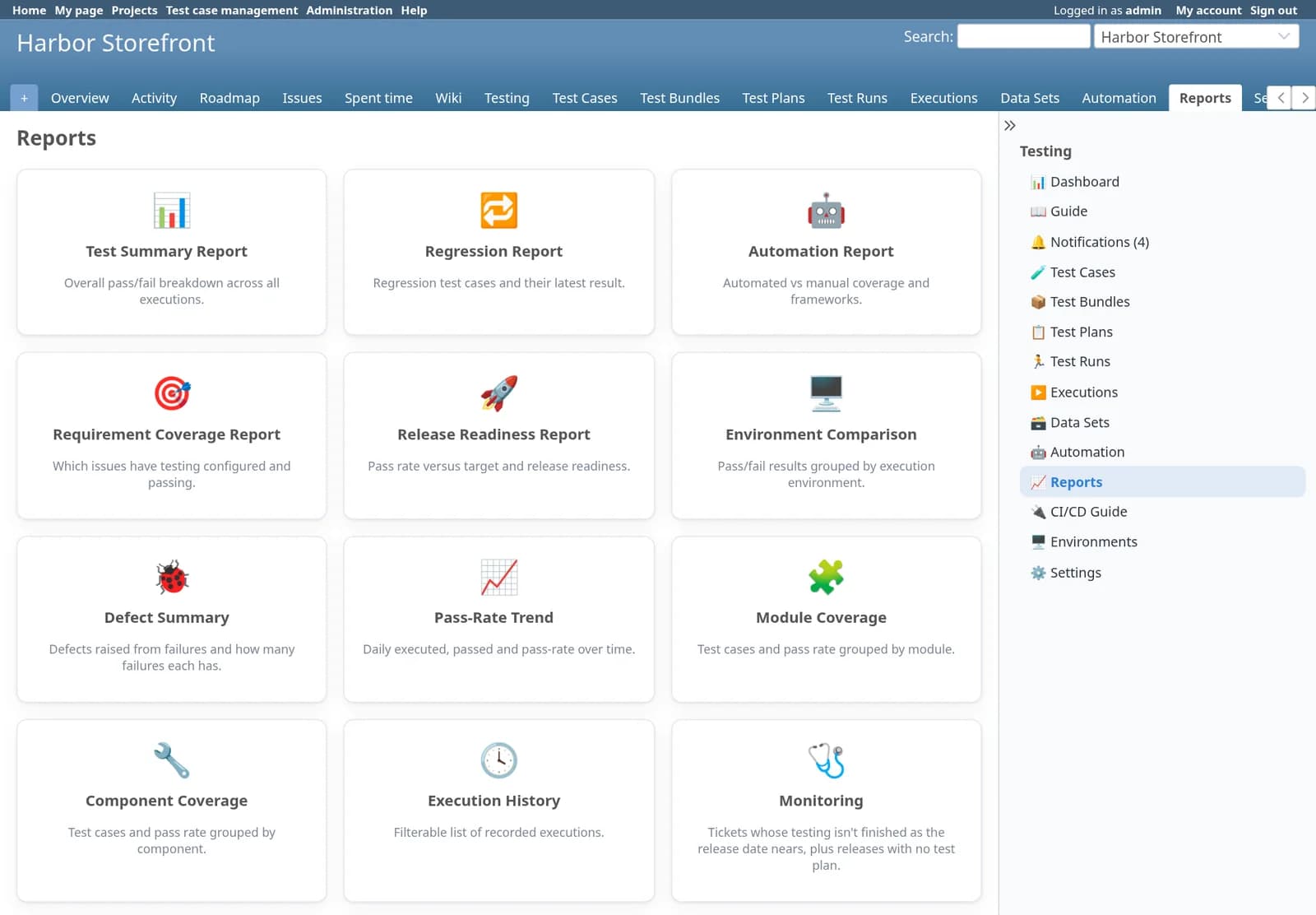Click the Requirement Coverage target icon

tap(171, 393)
